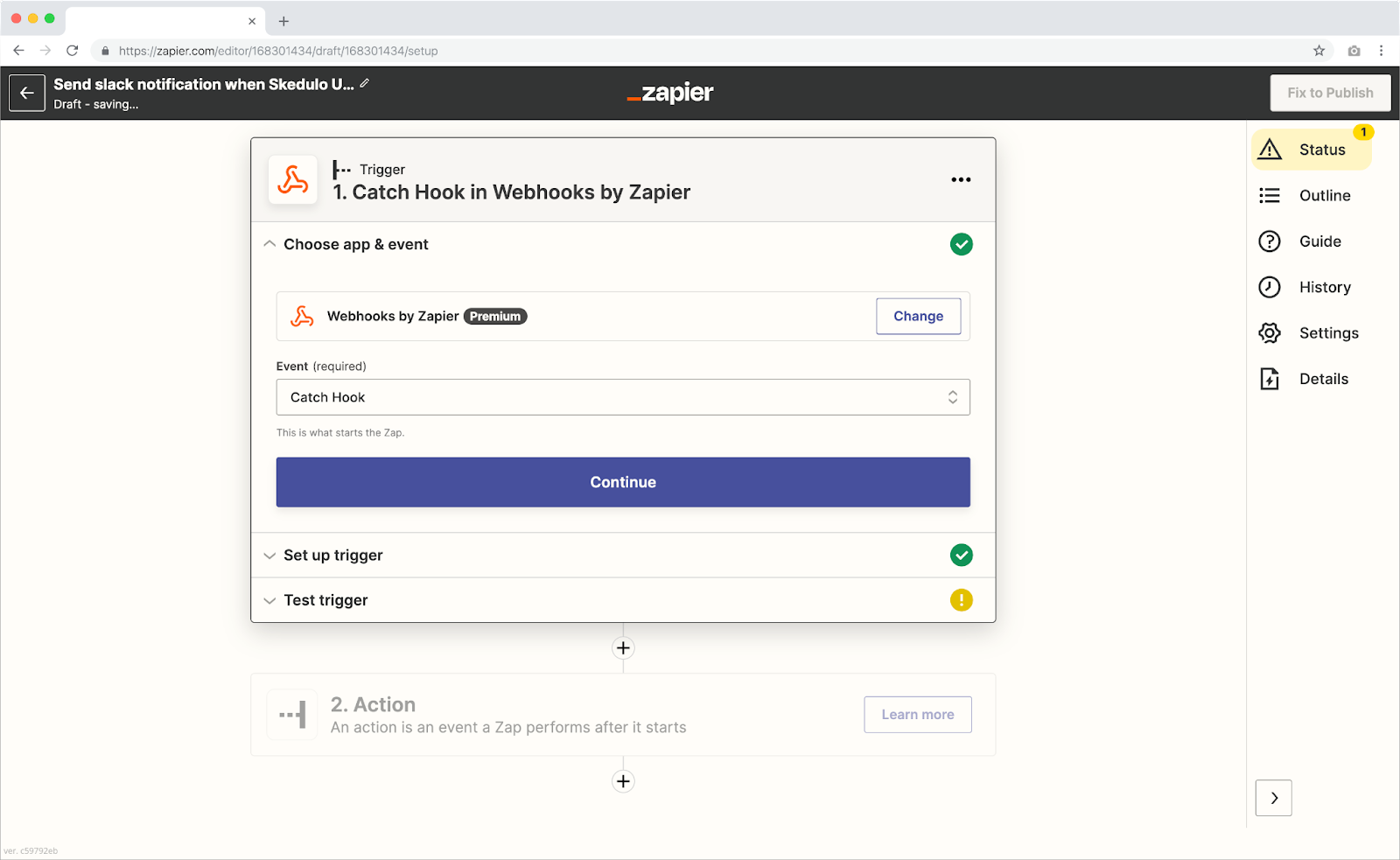The image size is (1400, 860).
Task: Go back using the Zap editor back arrow
Action: click(x=27, y=93)
